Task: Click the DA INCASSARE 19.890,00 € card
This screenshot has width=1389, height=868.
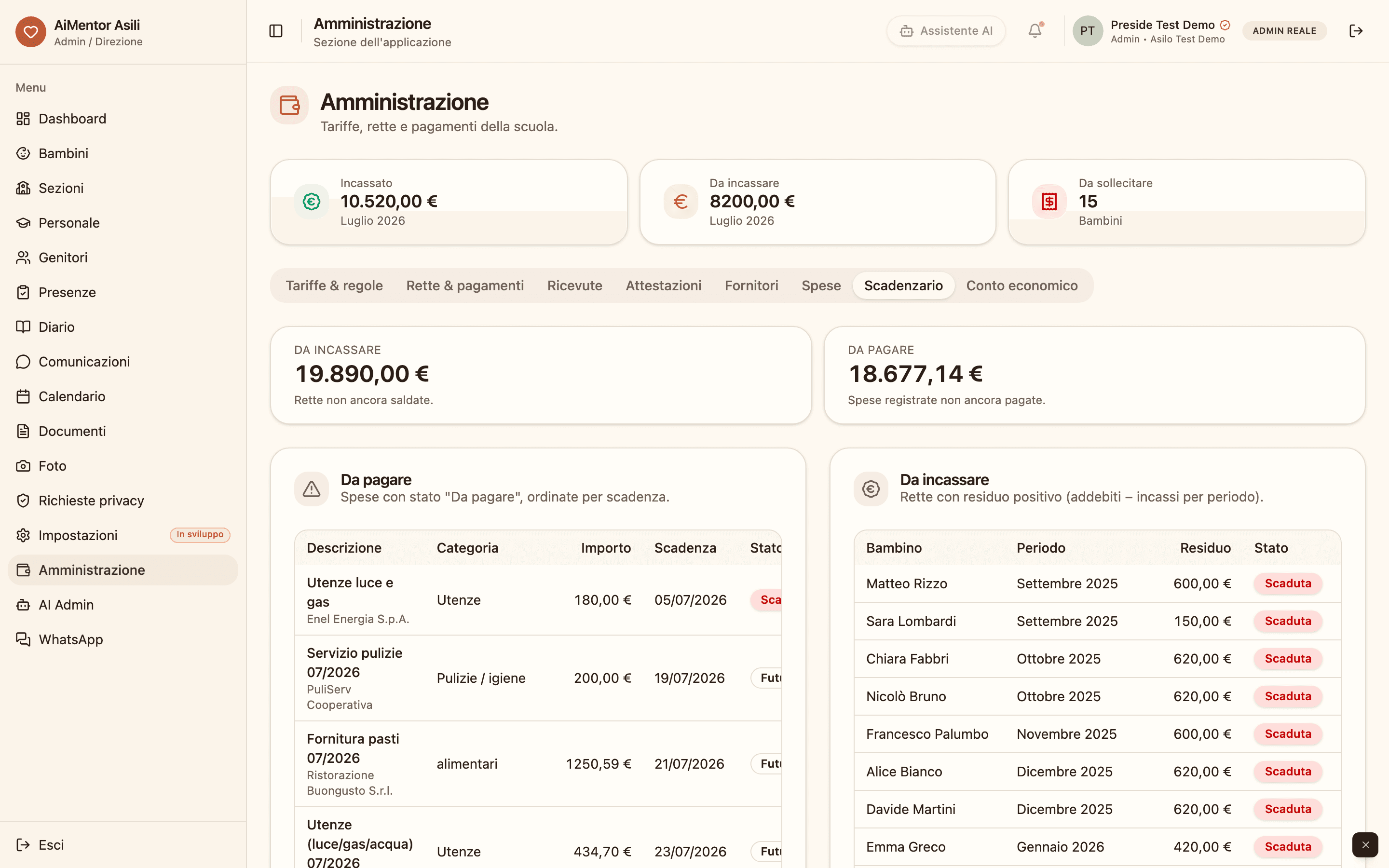Action: [x=541, y=376]
